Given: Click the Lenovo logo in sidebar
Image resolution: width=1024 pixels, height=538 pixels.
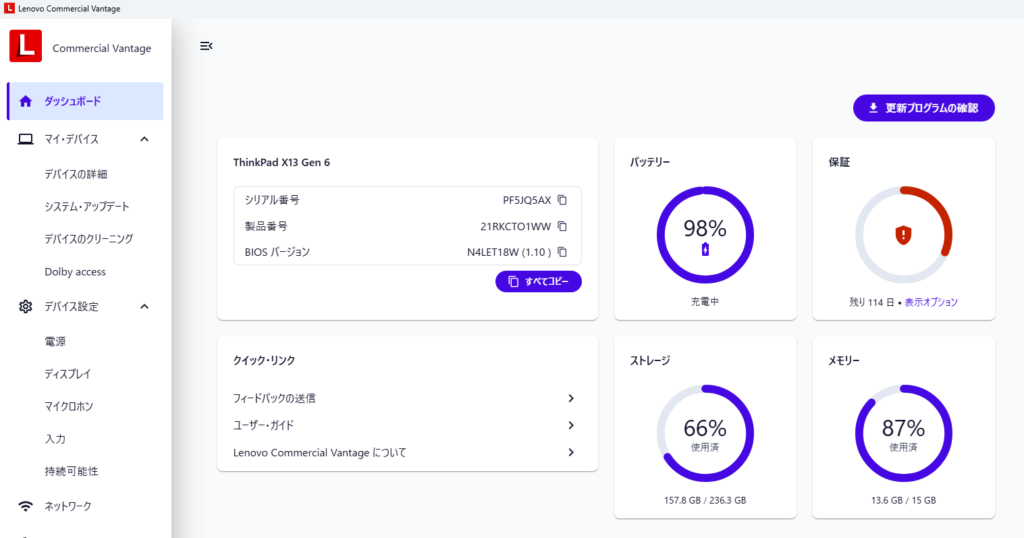Looking at the screenshot, I should 25,46.
